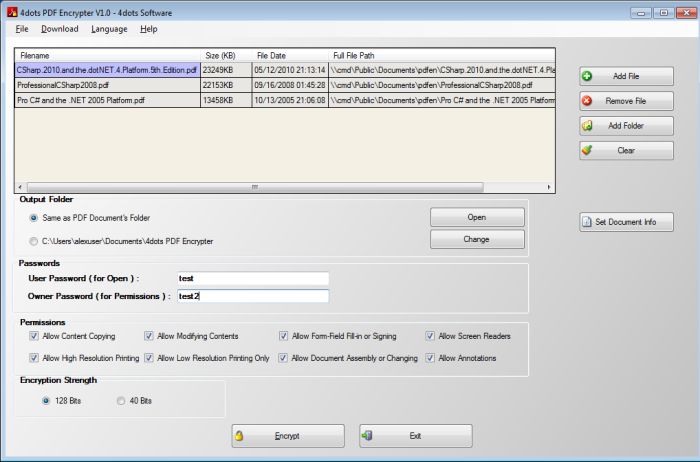Click the 22153KB size cell
This screenshot has width=700, height=462.
(x=226, y=85)
